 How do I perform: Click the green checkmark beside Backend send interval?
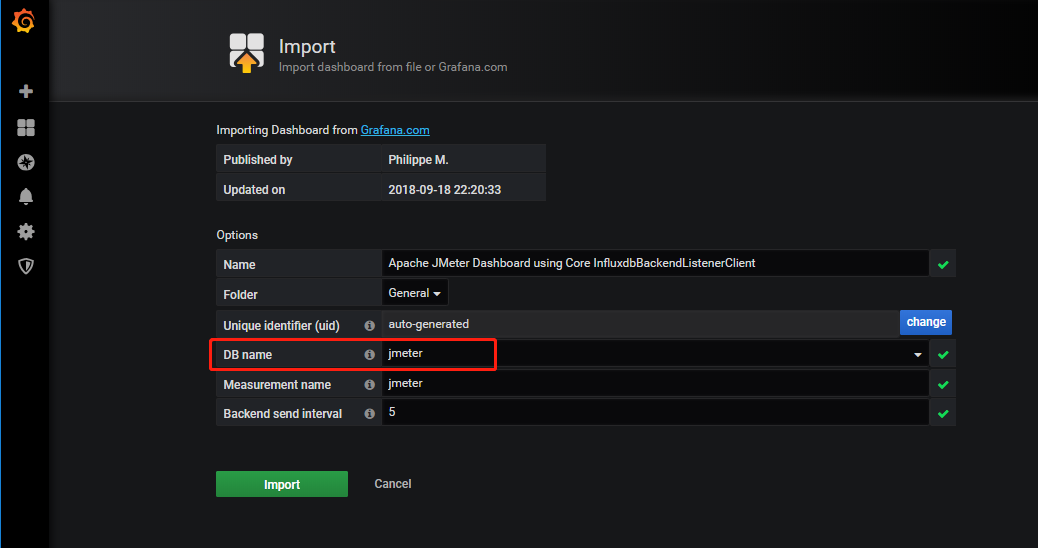coord(943,414)
